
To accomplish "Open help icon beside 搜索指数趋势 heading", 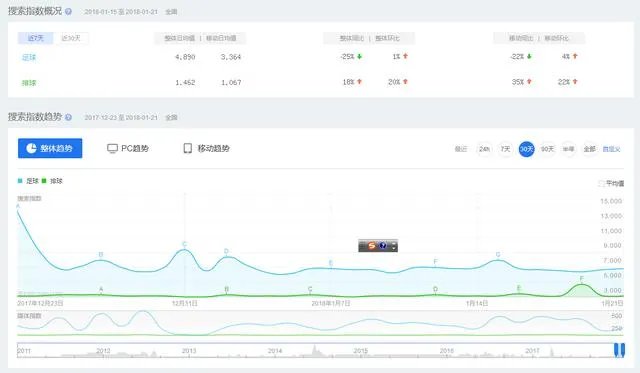I will (68, 118).
